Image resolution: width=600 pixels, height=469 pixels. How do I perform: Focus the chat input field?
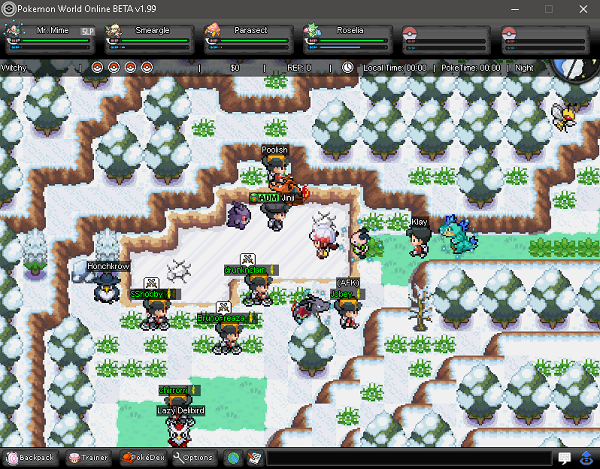(409, 458)
